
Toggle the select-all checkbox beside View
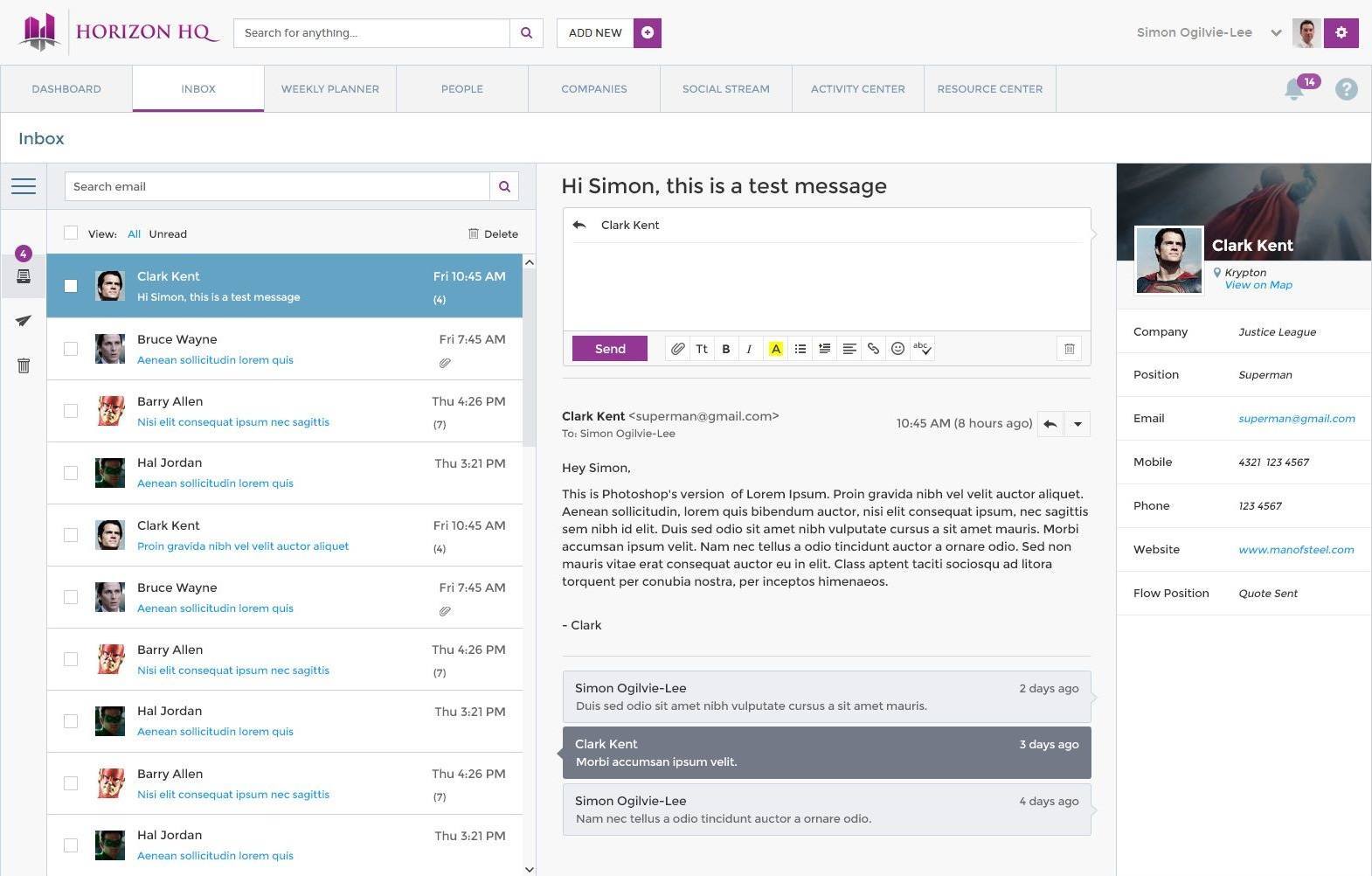click(71, 233)
